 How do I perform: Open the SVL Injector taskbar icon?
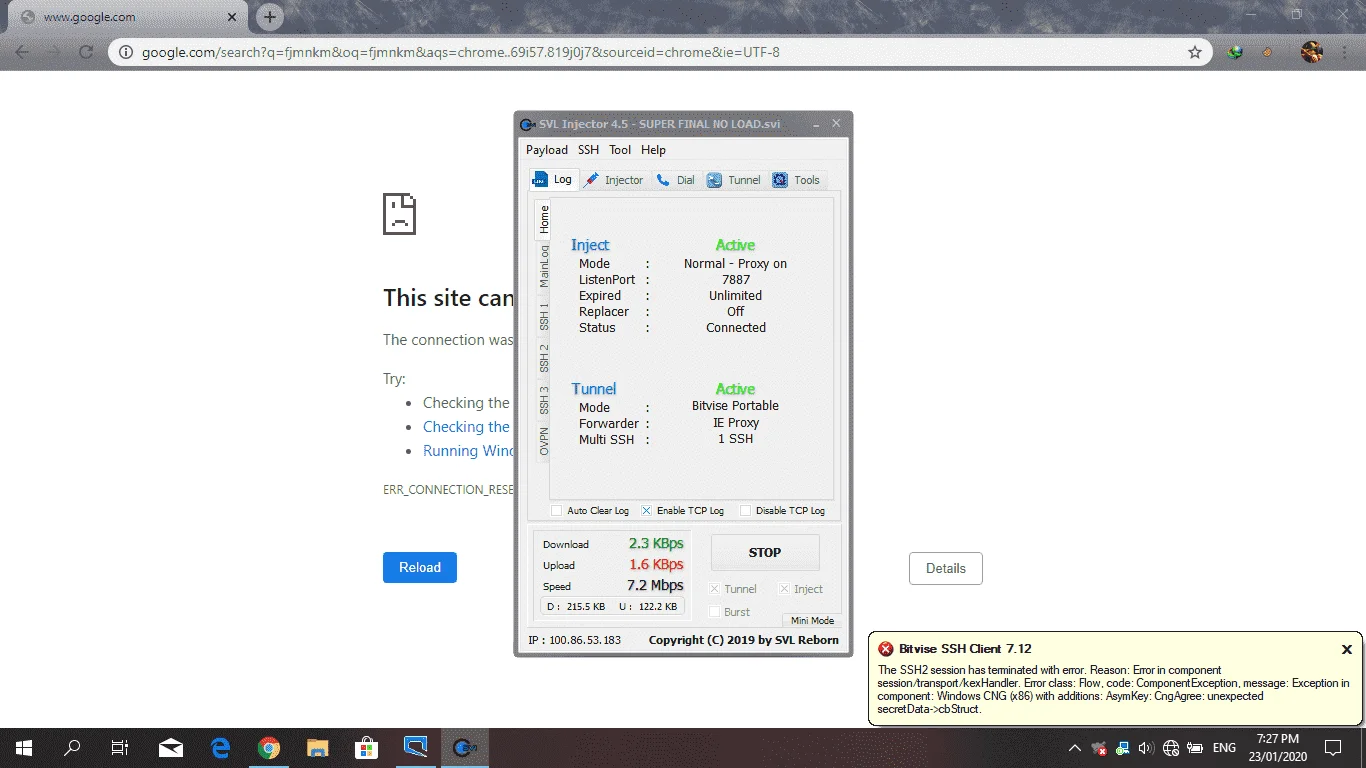465,747
